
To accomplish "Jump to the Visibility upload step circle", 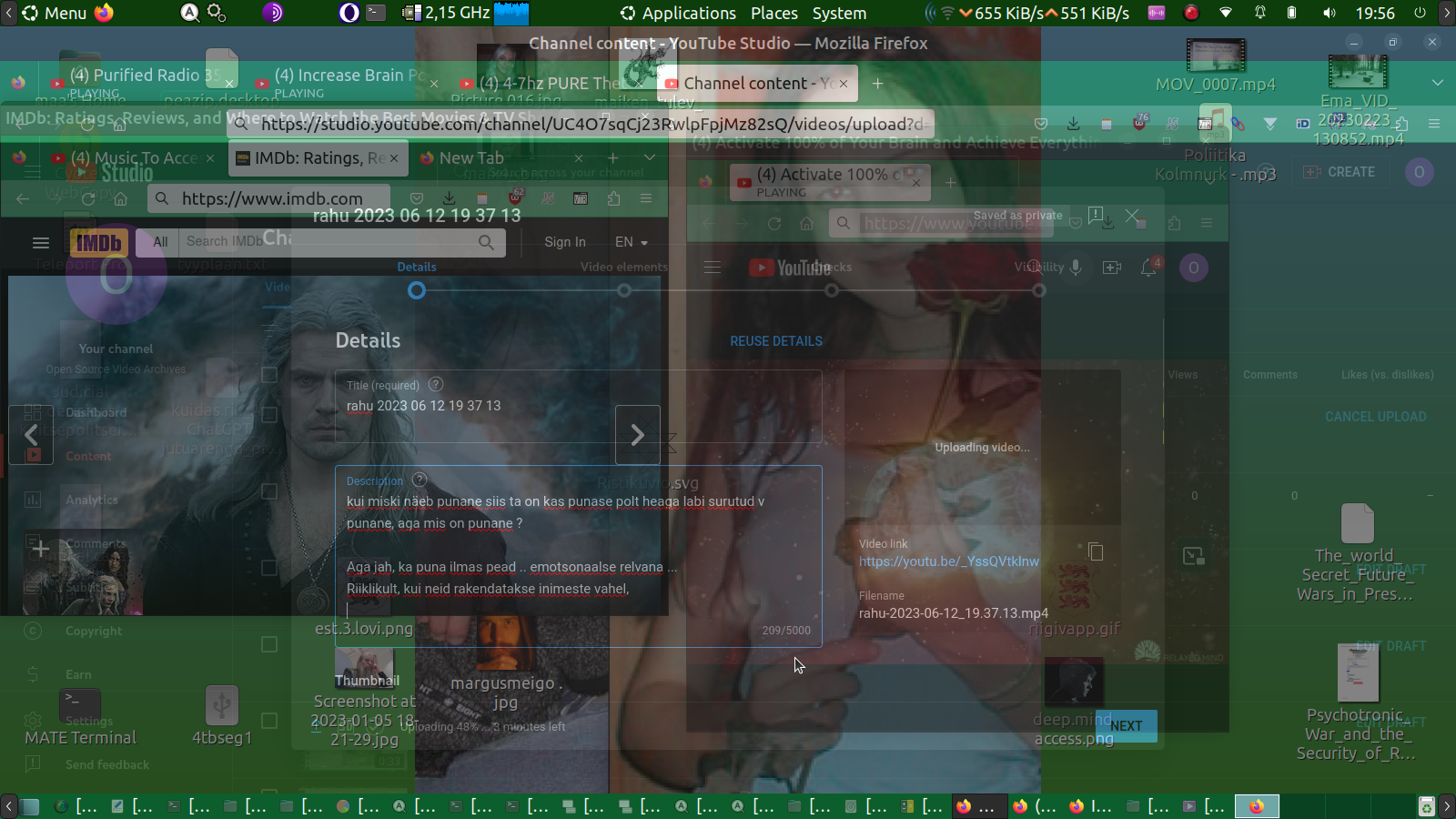I will tap(1039, 290).
